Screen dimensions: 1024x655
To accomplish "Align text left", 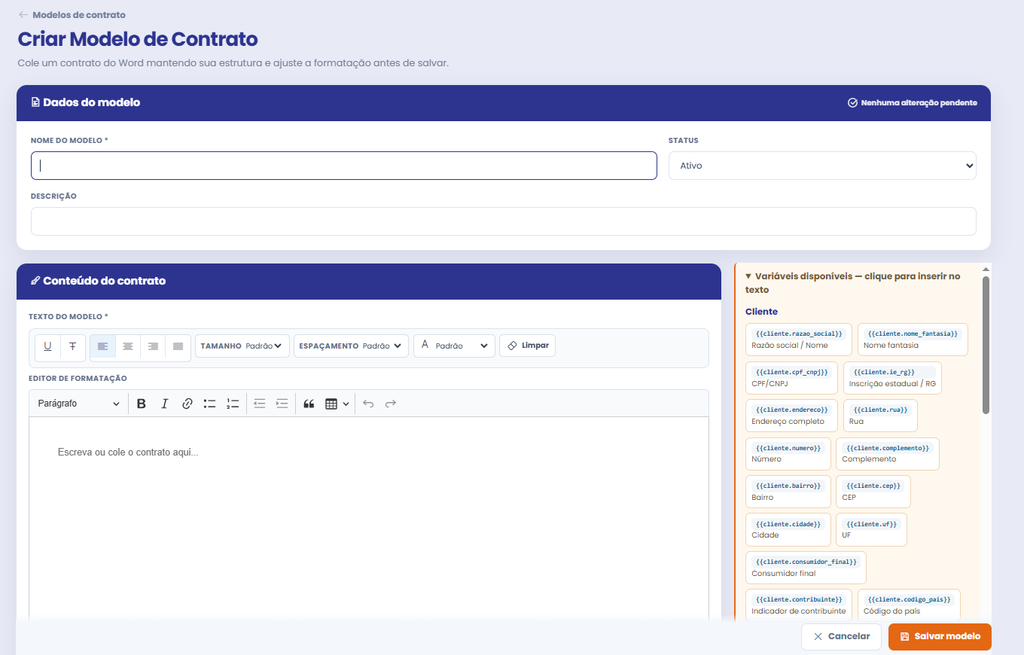I will [103, 346].
